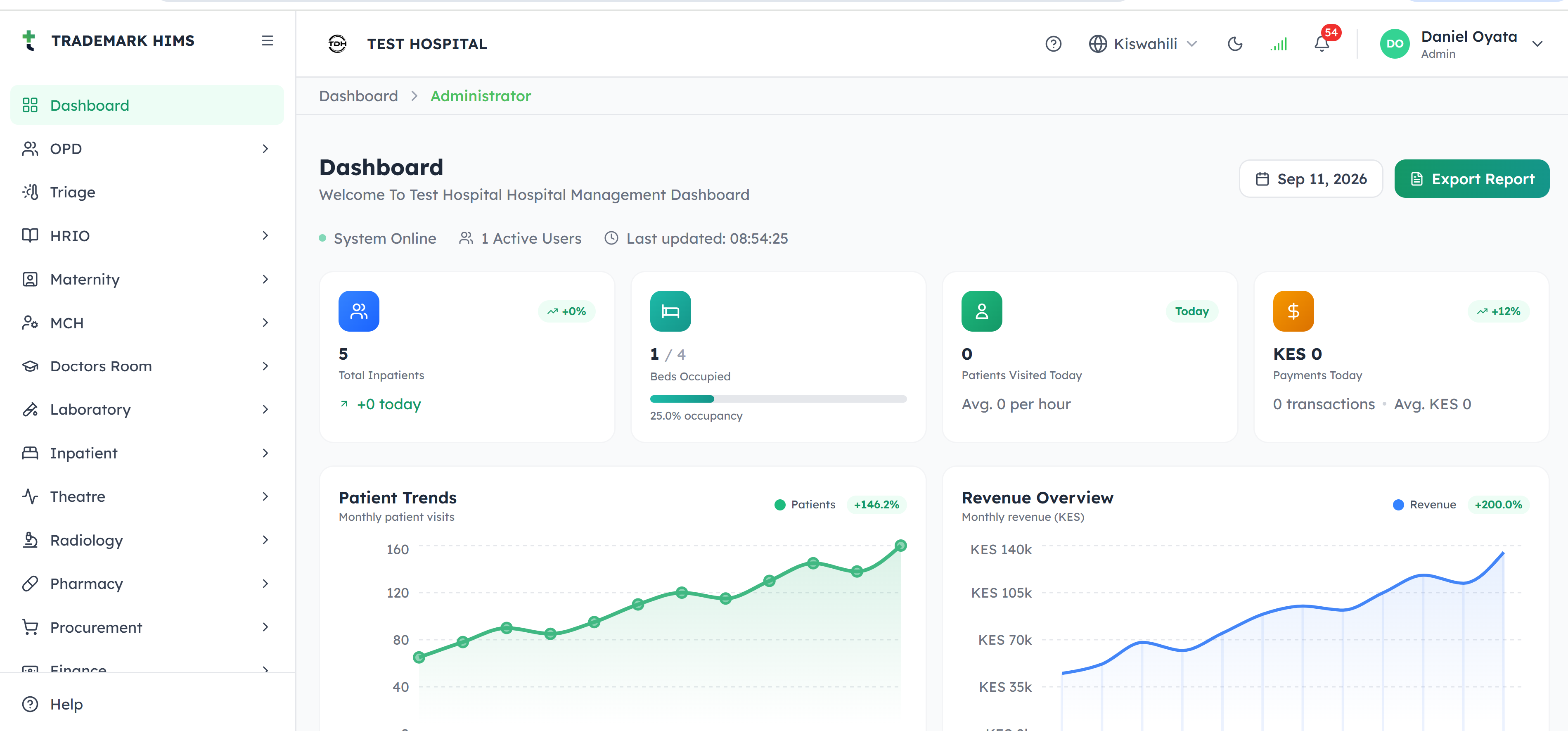The width and height of the screenshot is (1568, 731).
Task: Click the last data point on Patient Trends
Action: (x=900, y=545)
